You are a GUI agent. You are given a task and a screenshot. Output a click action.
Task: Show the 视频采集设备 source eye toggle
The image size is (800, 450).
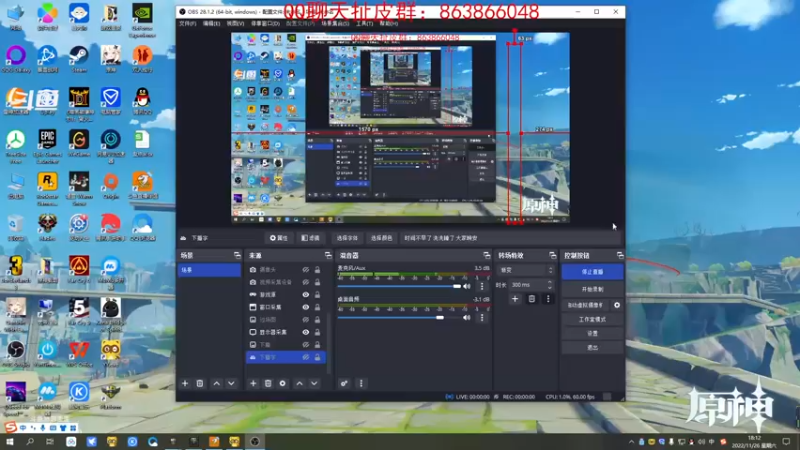306,282
